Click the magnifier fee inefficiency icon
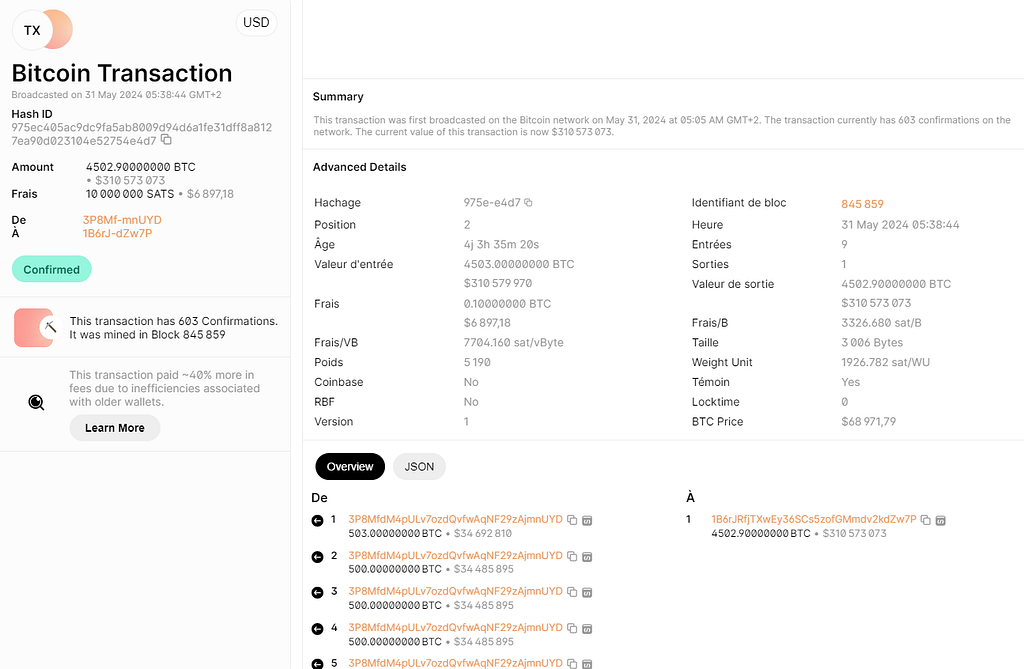Viewport: 1024px width, 669px height. (37, 402)
